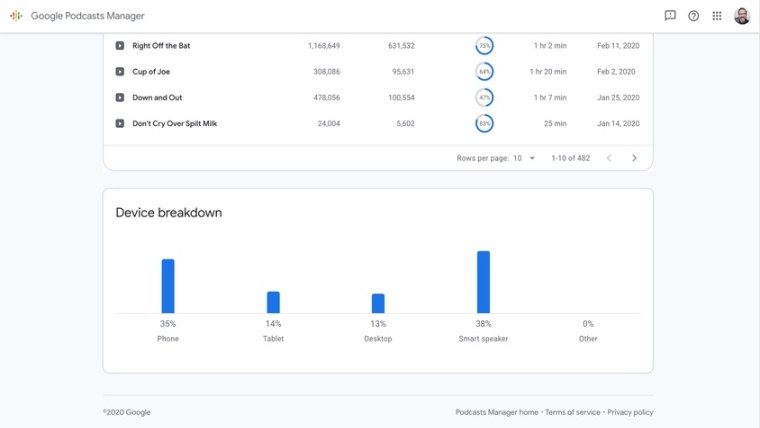Click the 478,056 plays value
760x428 pixels.
tap(327, 97)
